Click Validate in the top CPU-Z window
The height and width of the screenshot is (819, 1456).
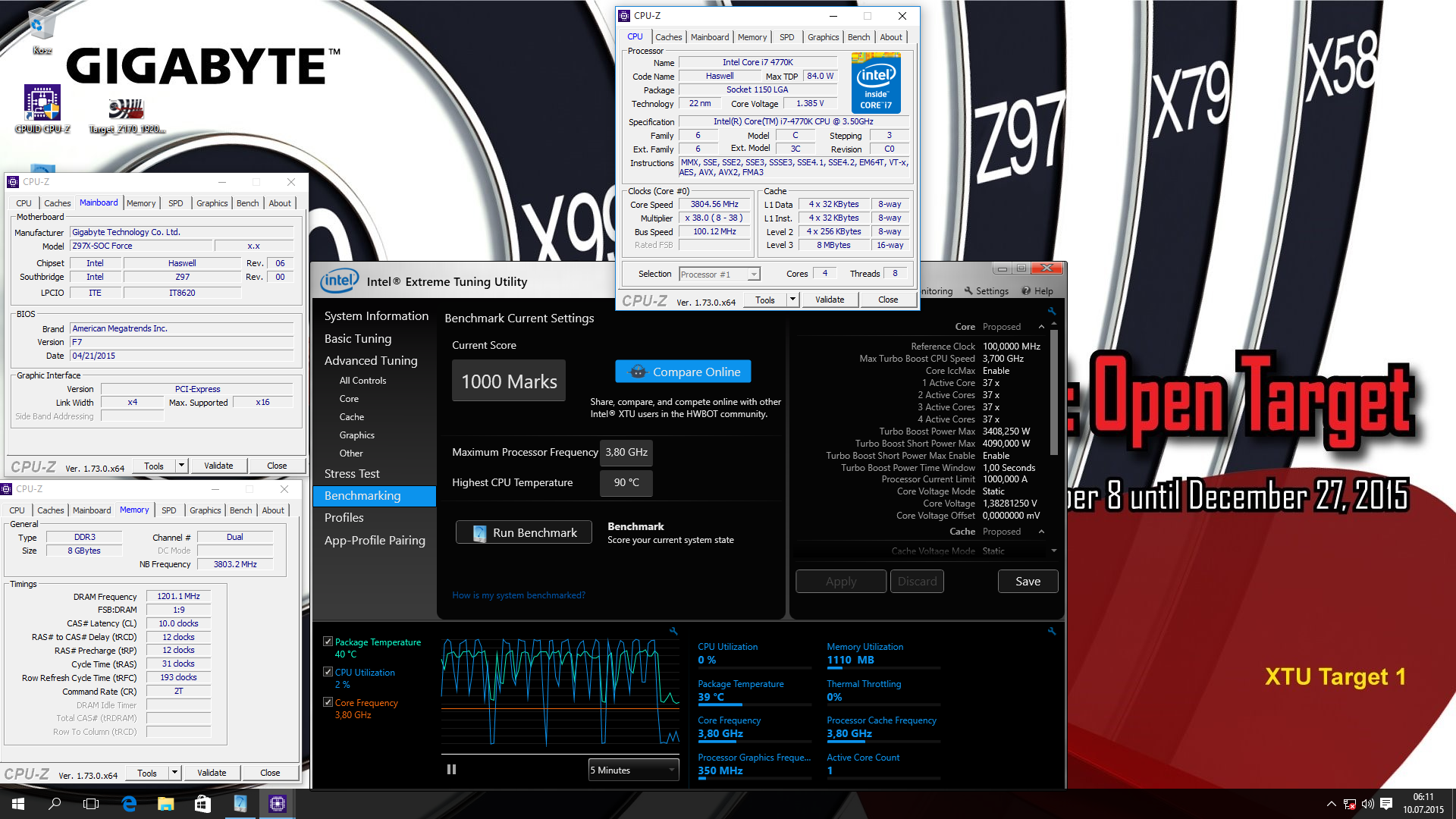pos(830,300)
